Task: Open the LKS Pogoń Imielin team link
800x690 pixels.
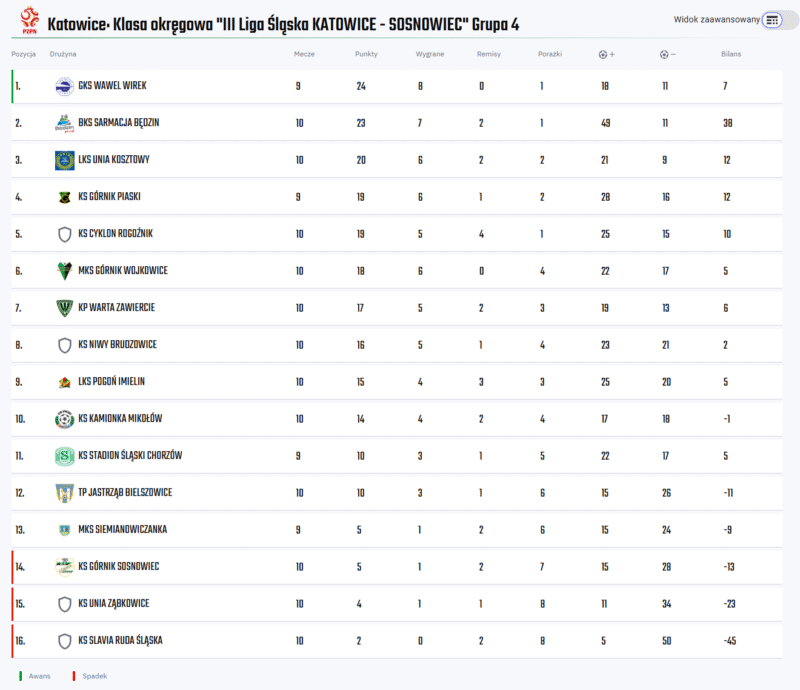Action: 112,382
